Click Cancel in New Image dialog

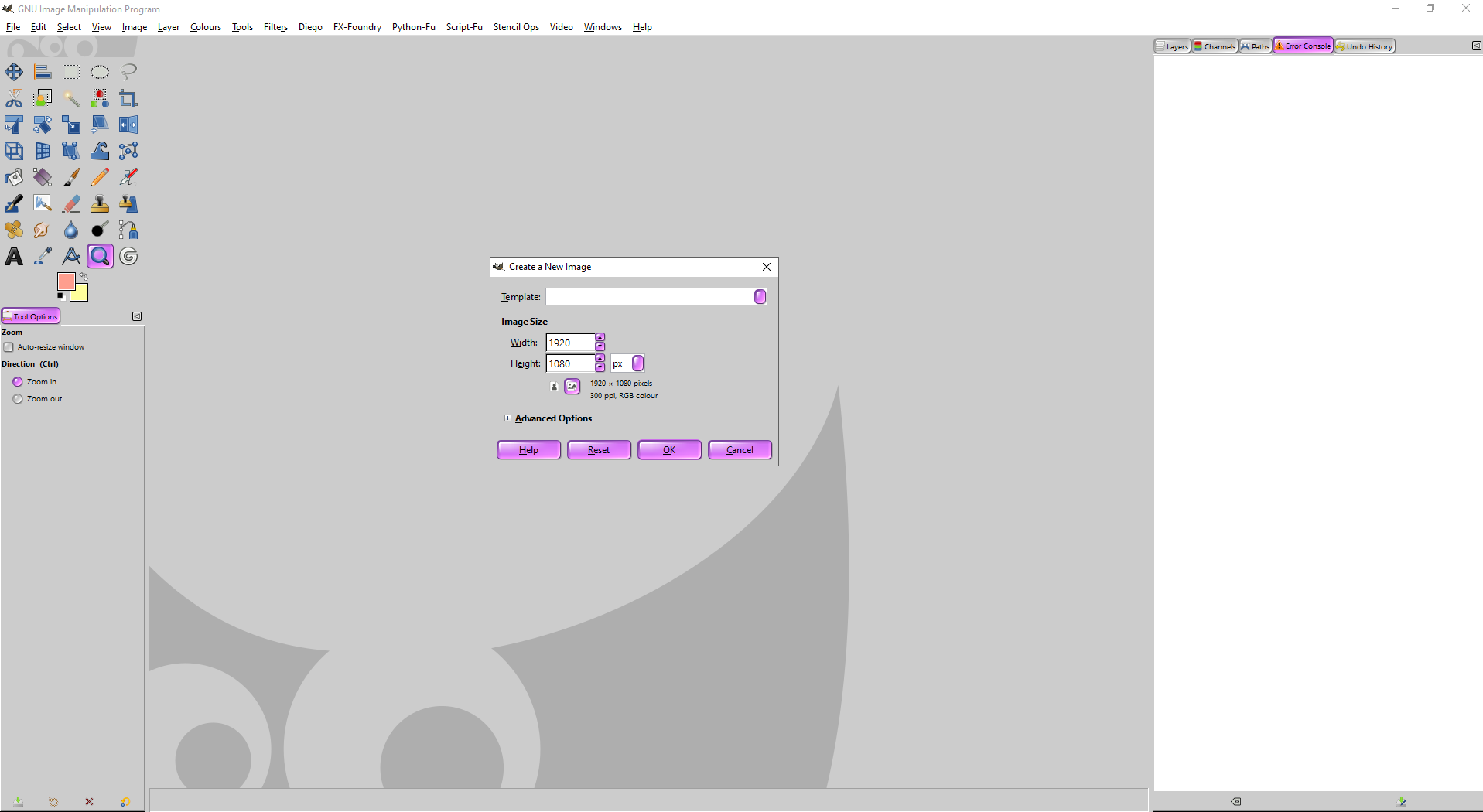740,450
